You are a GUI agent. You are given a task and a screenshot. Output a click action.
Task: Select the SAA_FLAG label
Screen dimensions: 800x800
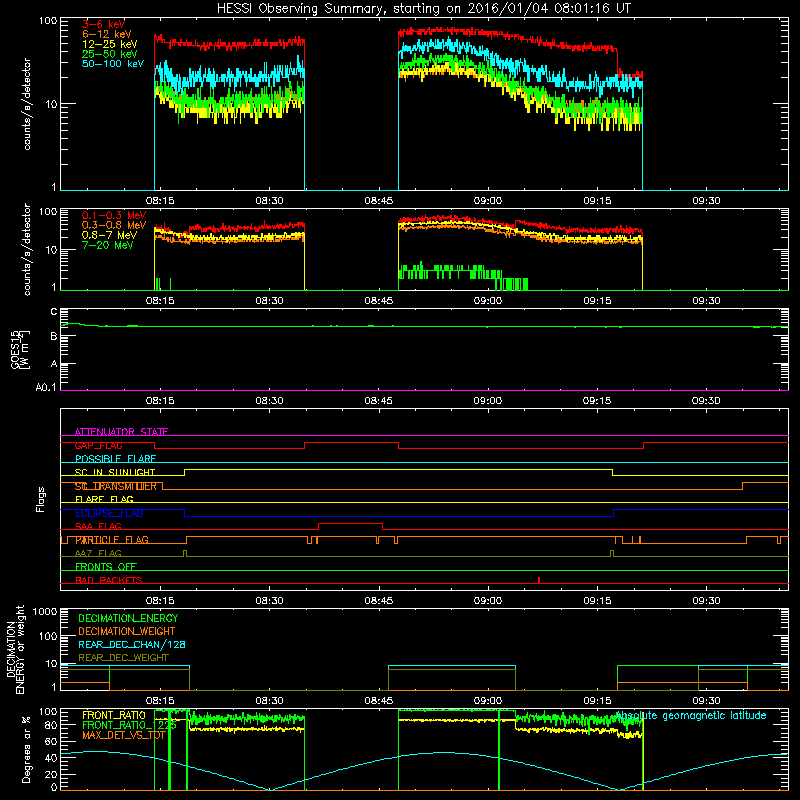coord(98,526)
